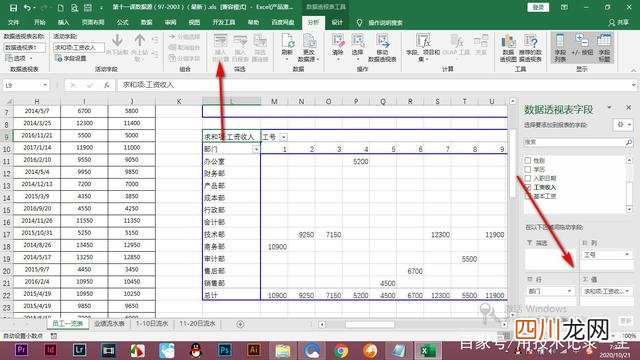Viewport: 640px width, 360px height.
Task: Open Field Settings (字段设置)
Action: (70, 58)
